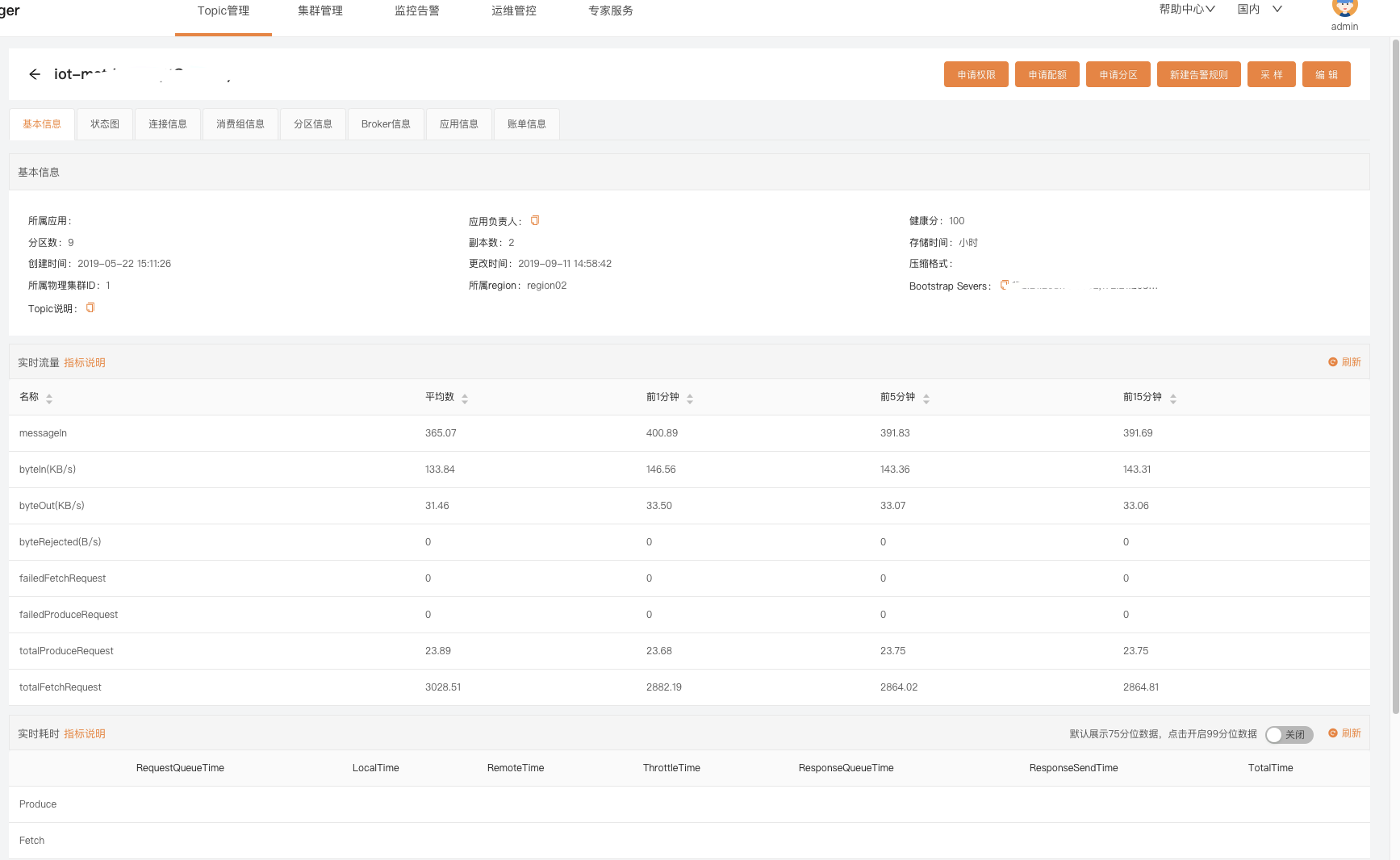Select the byteOut(KB/s) row name
Image resolution: width=1400 pixels, height=860 pixels.
click(x=52, y=506)
